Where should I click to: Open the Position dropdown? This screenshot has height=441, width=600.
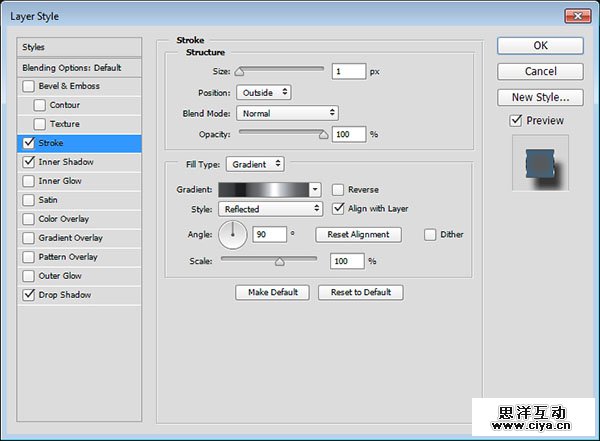pyautogui.click(x=264, y=92)
